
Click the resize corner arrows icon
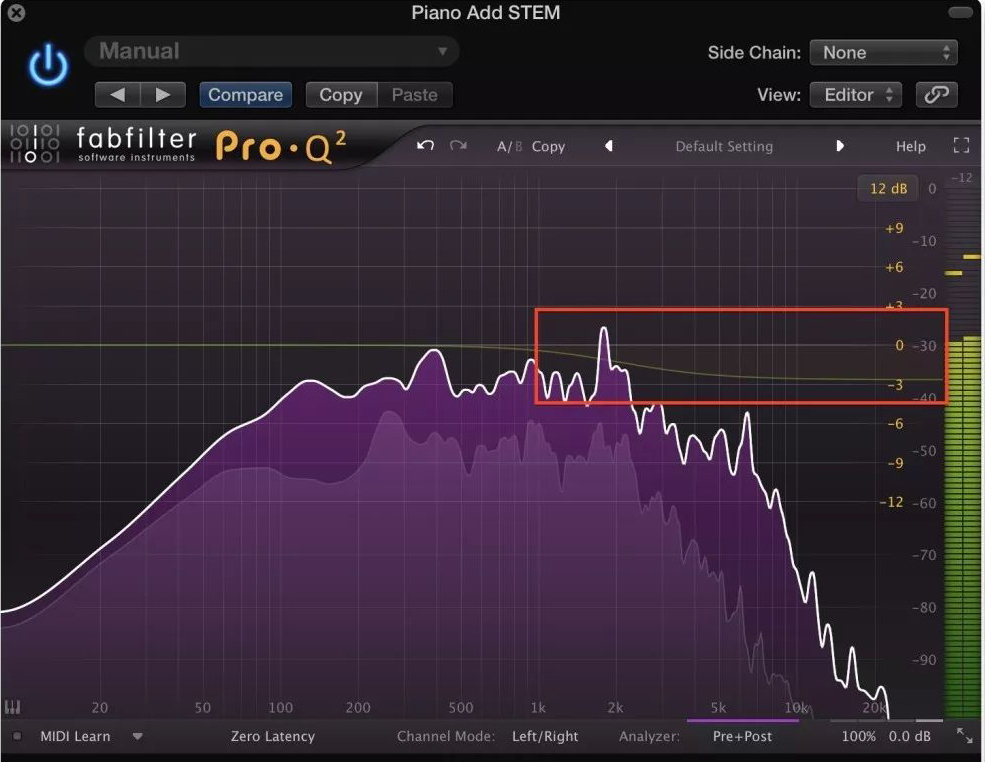click(964, 736)
